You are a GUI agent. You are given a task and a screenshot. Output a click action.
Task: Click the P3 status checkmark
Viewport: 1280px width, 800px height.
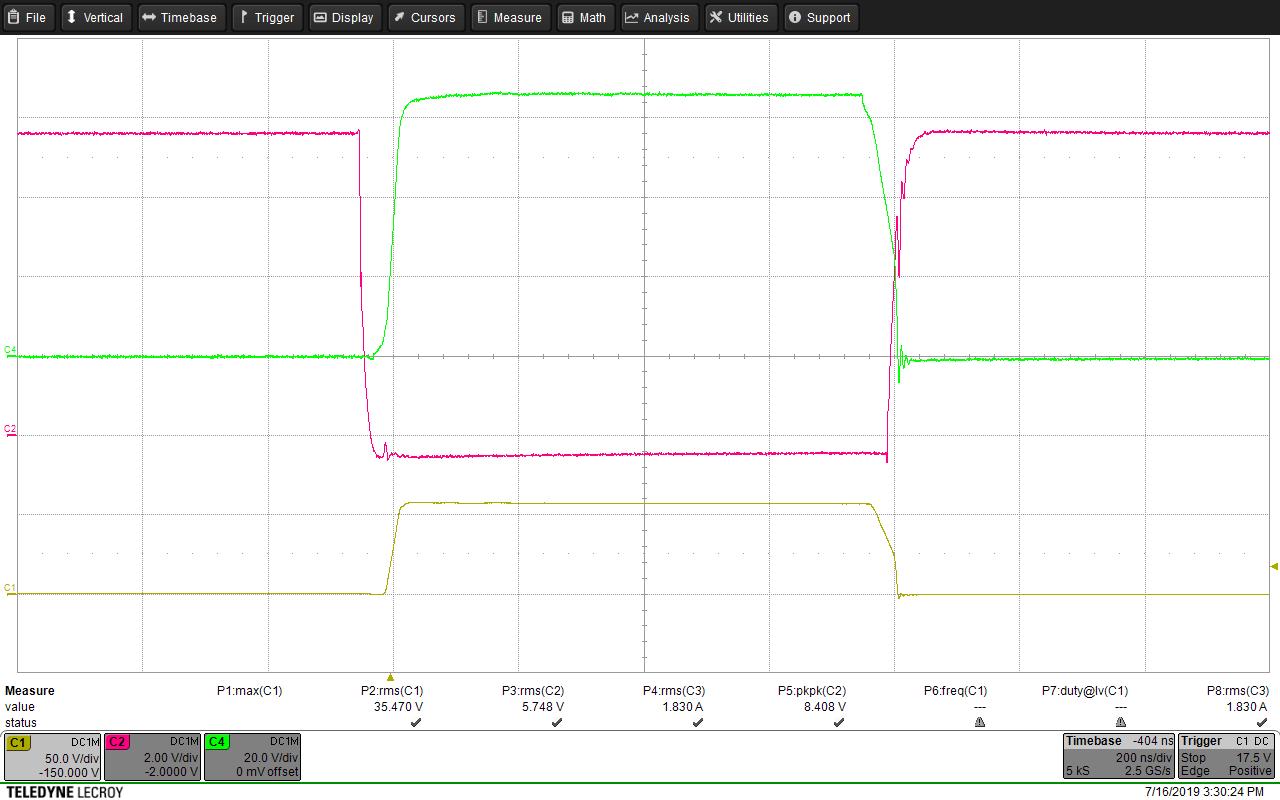(557, 722)
